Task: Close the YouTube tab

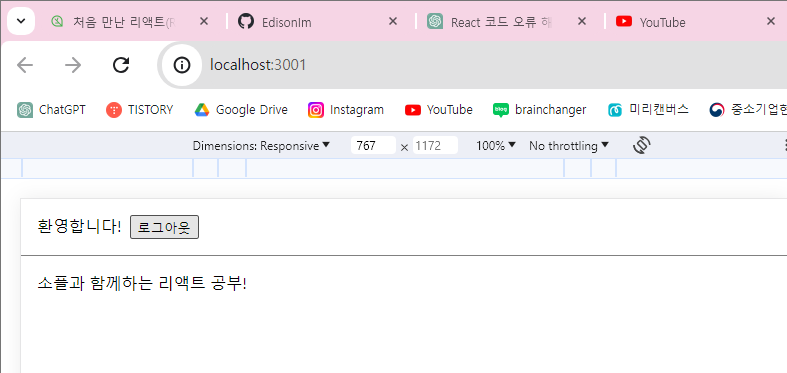Action: click(771, 21)
